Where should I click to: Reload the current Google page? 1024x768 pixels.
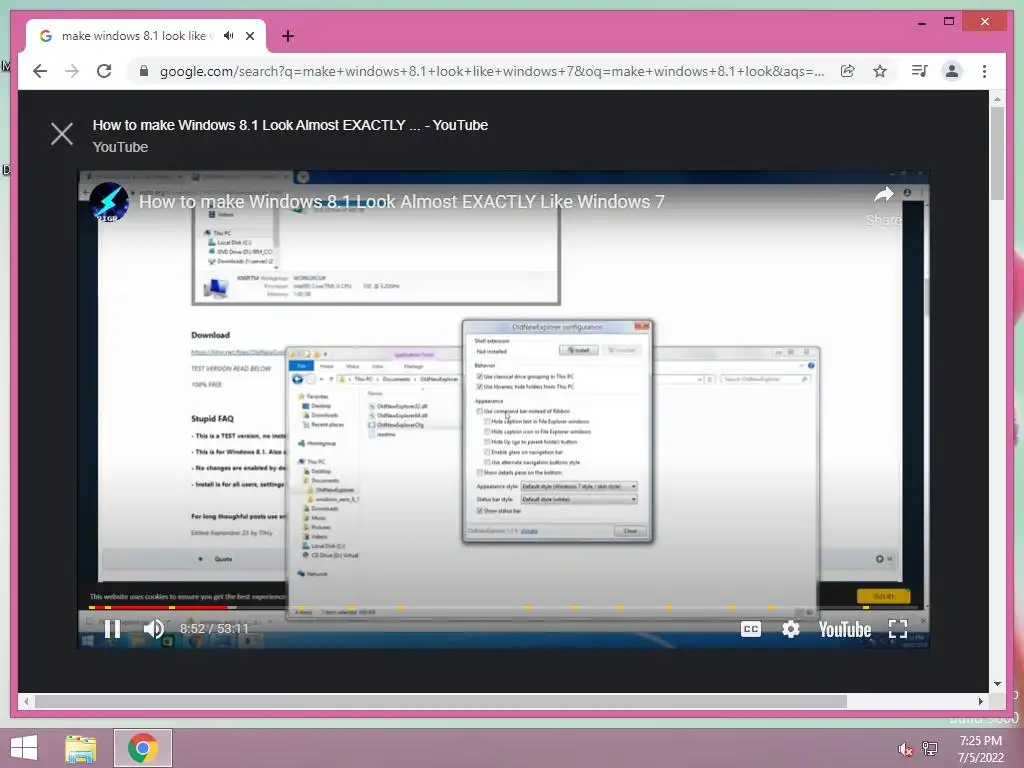point(104,71)
